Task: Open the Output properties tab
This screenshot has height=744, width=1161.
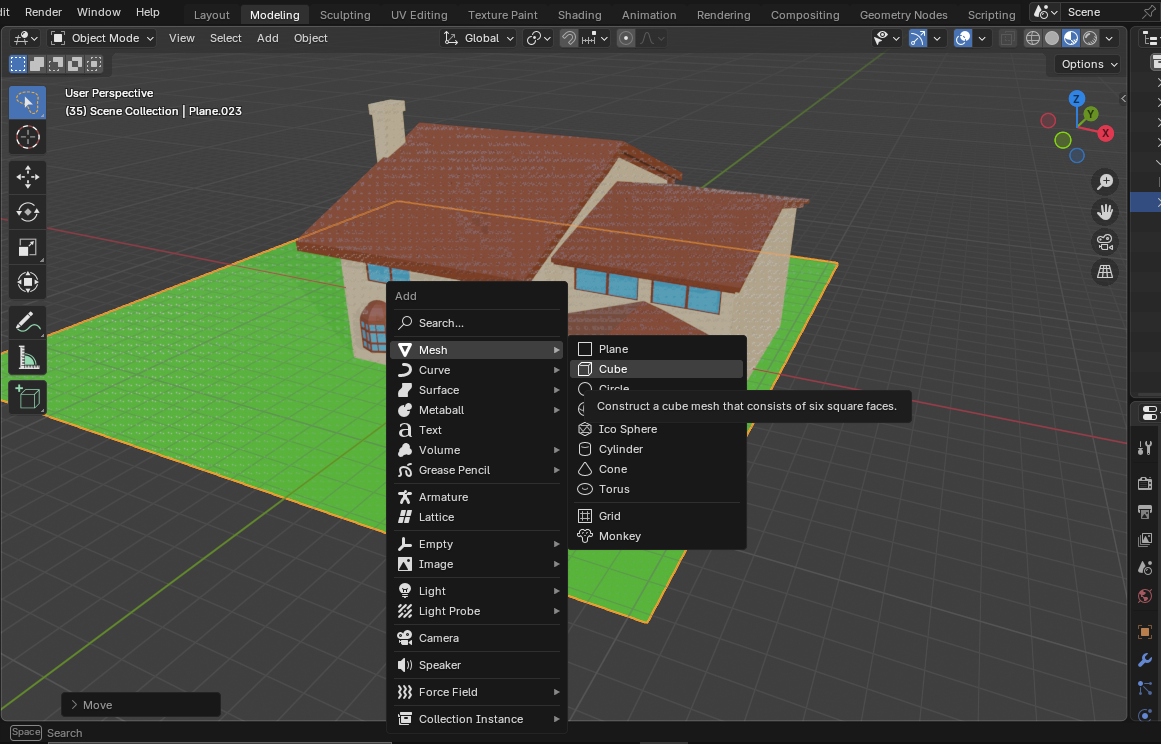Action: pyautogui.click(x=1145, y=512)
